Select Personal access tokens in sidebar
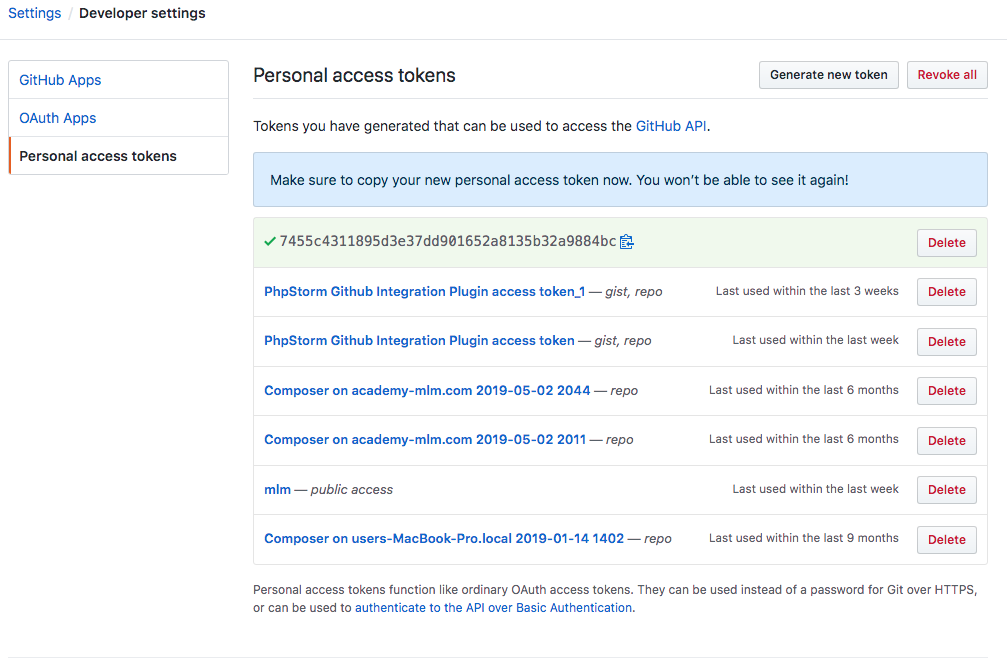This screenshot has height=659, width=1007. [x=98, y=155]
